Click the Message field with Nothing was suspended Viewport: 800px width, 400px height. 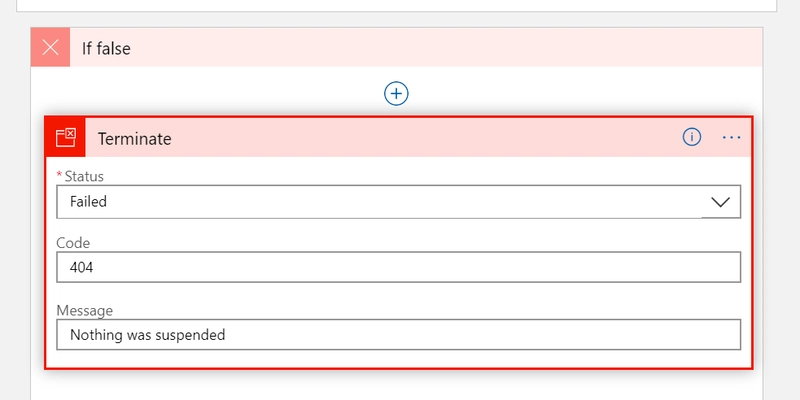tap(398, 334)
